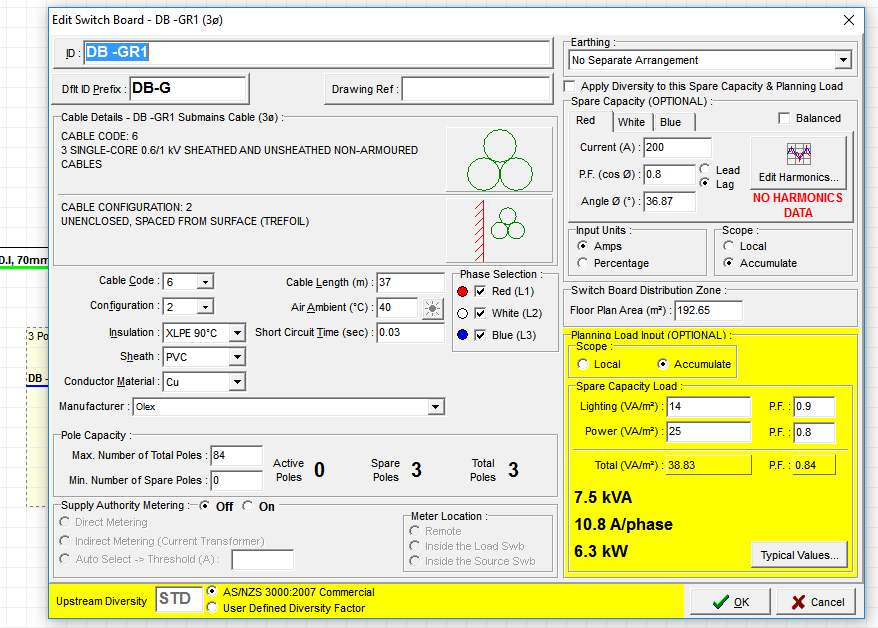Select Percentage input units radio button
This screenshot has height=628, width=878.
pos(583,263)
